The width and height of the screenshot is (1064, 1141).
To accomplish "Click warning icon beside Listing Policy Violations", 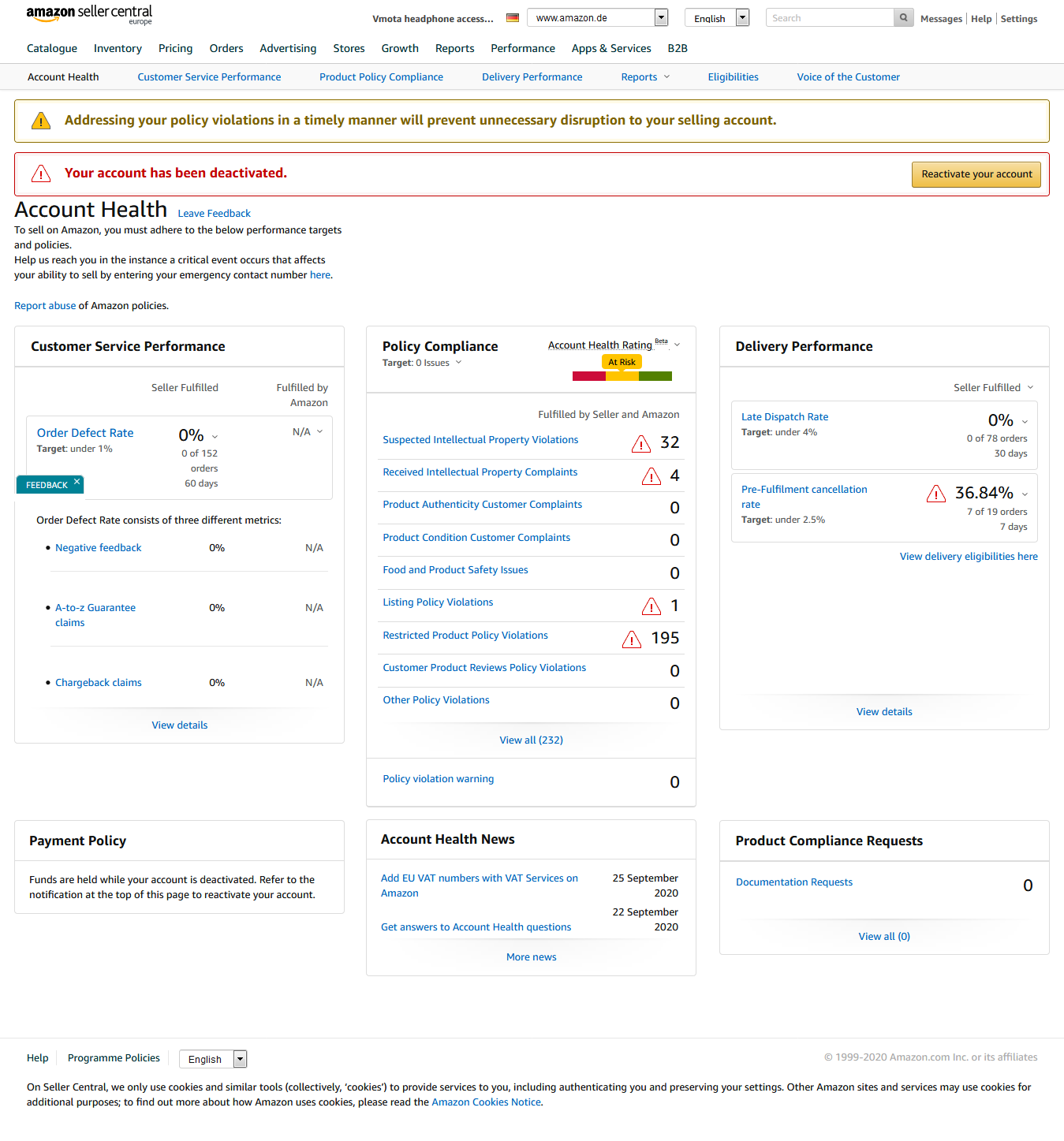I will pyautogui.click(x=651, y=606).
